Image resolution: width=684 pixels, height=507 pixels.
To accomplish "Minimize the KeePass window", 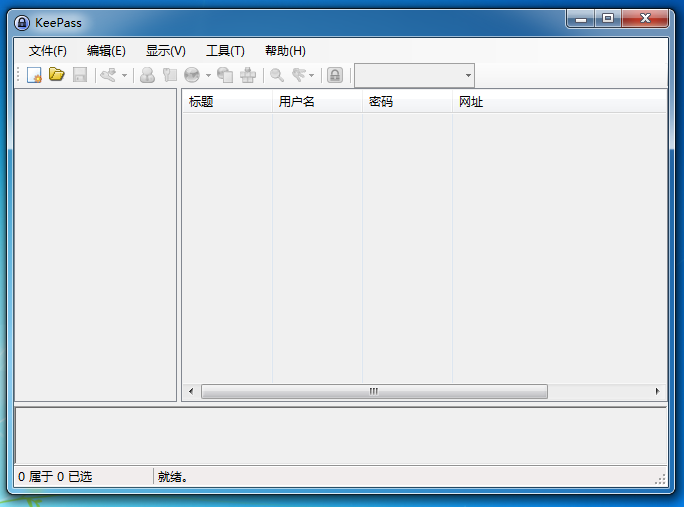I will click(x=581, y=19).
